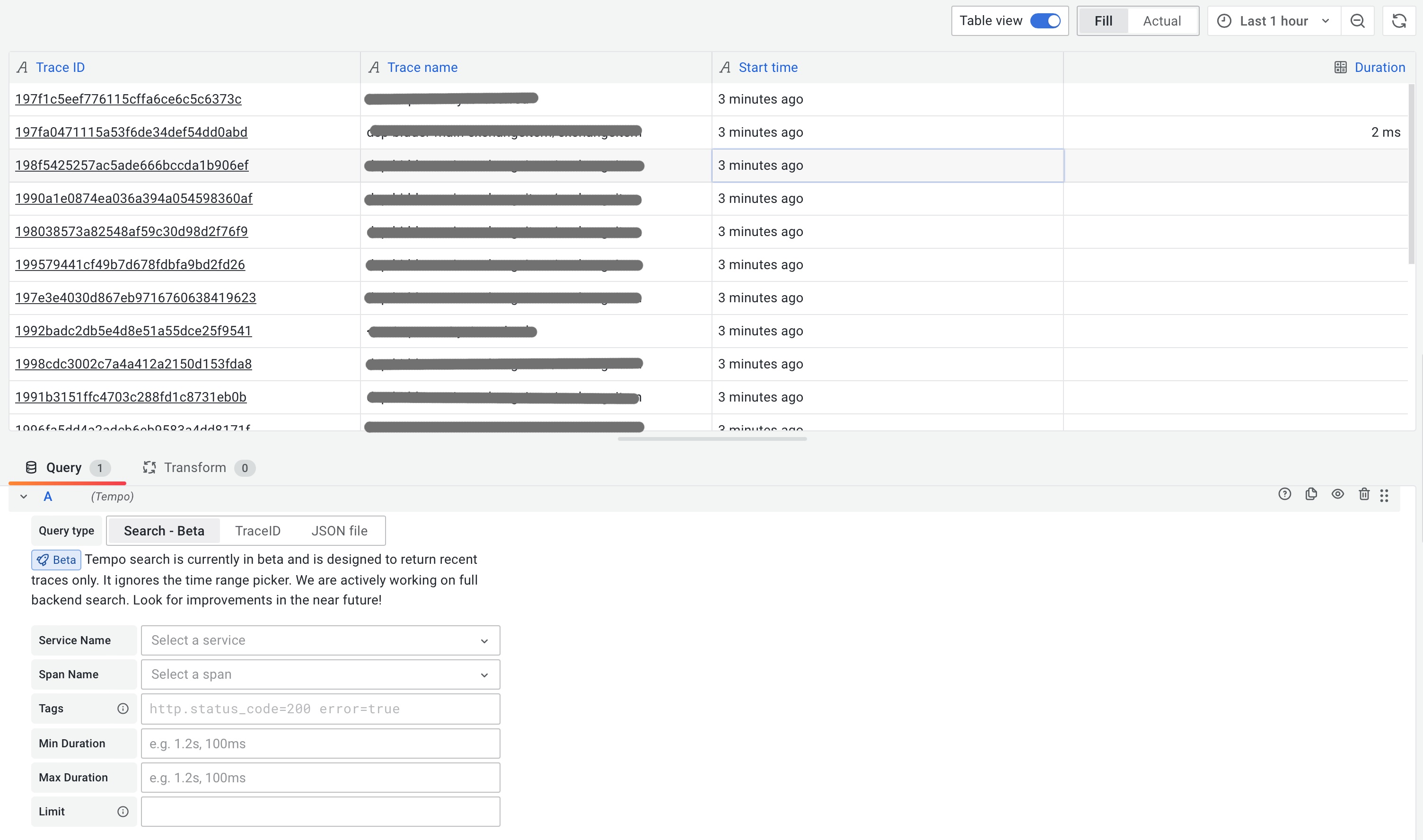Duplicate the Tempo query using copy icon
Viewport: 1423px width, 840px height.
[1311, 494]
